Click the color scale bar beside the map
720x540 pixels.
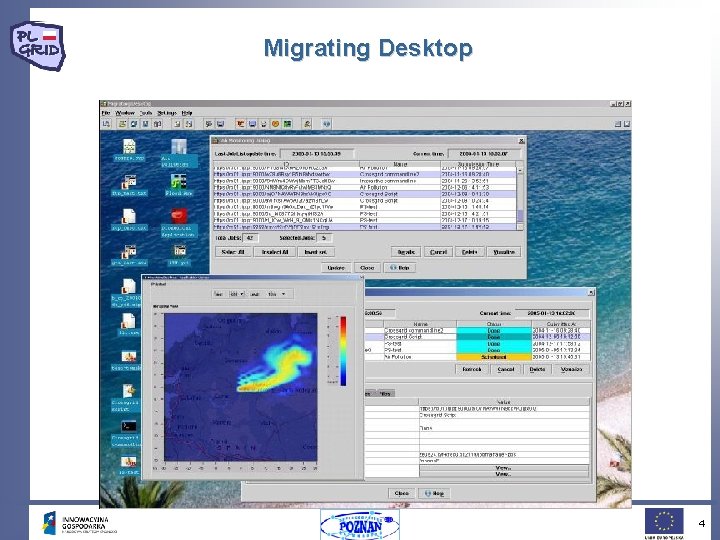[343, 351]
